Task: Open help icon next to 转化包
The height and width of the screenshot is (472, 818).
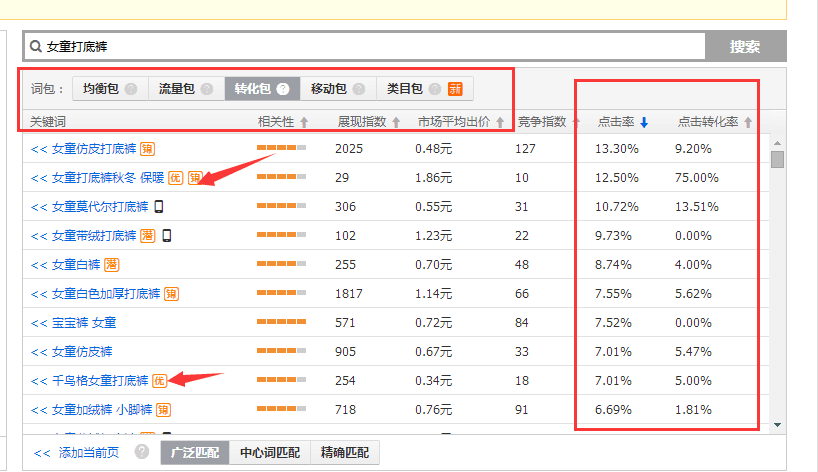Action: click(x=283, y=89)
